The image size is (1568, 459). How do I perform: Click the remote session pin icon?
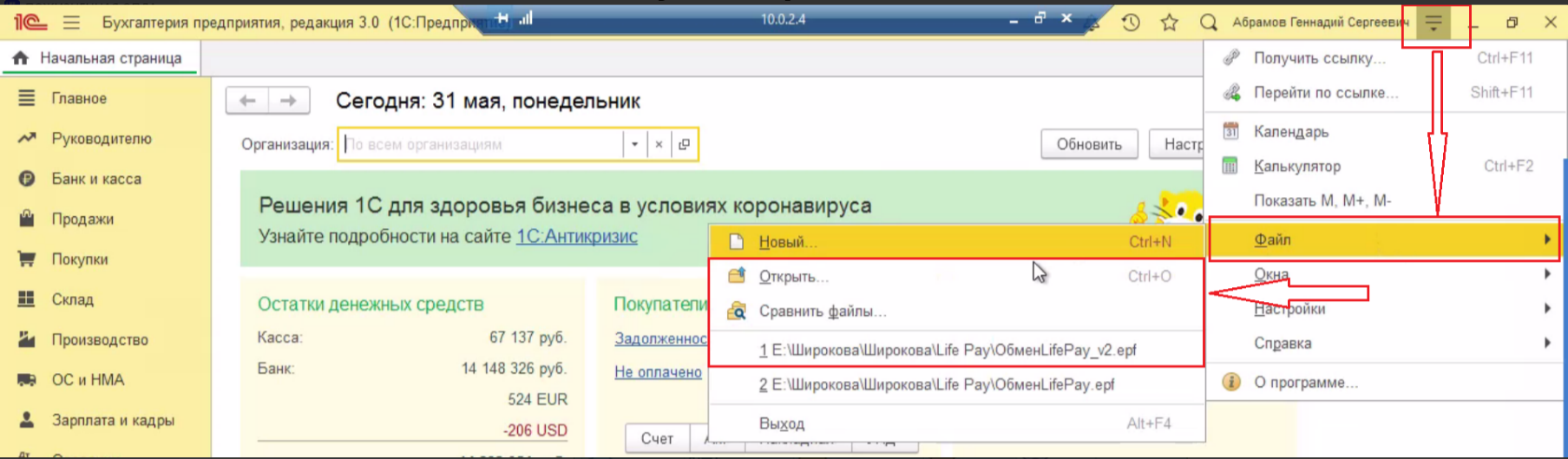tap(502, 18)
